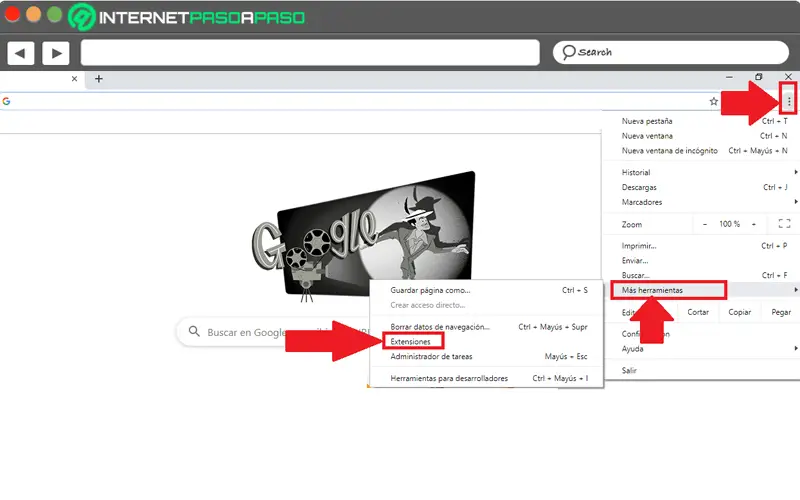Click the Google favicon in address bar
The height and width of the screenshot is (500, 800).
pos(6,101)
